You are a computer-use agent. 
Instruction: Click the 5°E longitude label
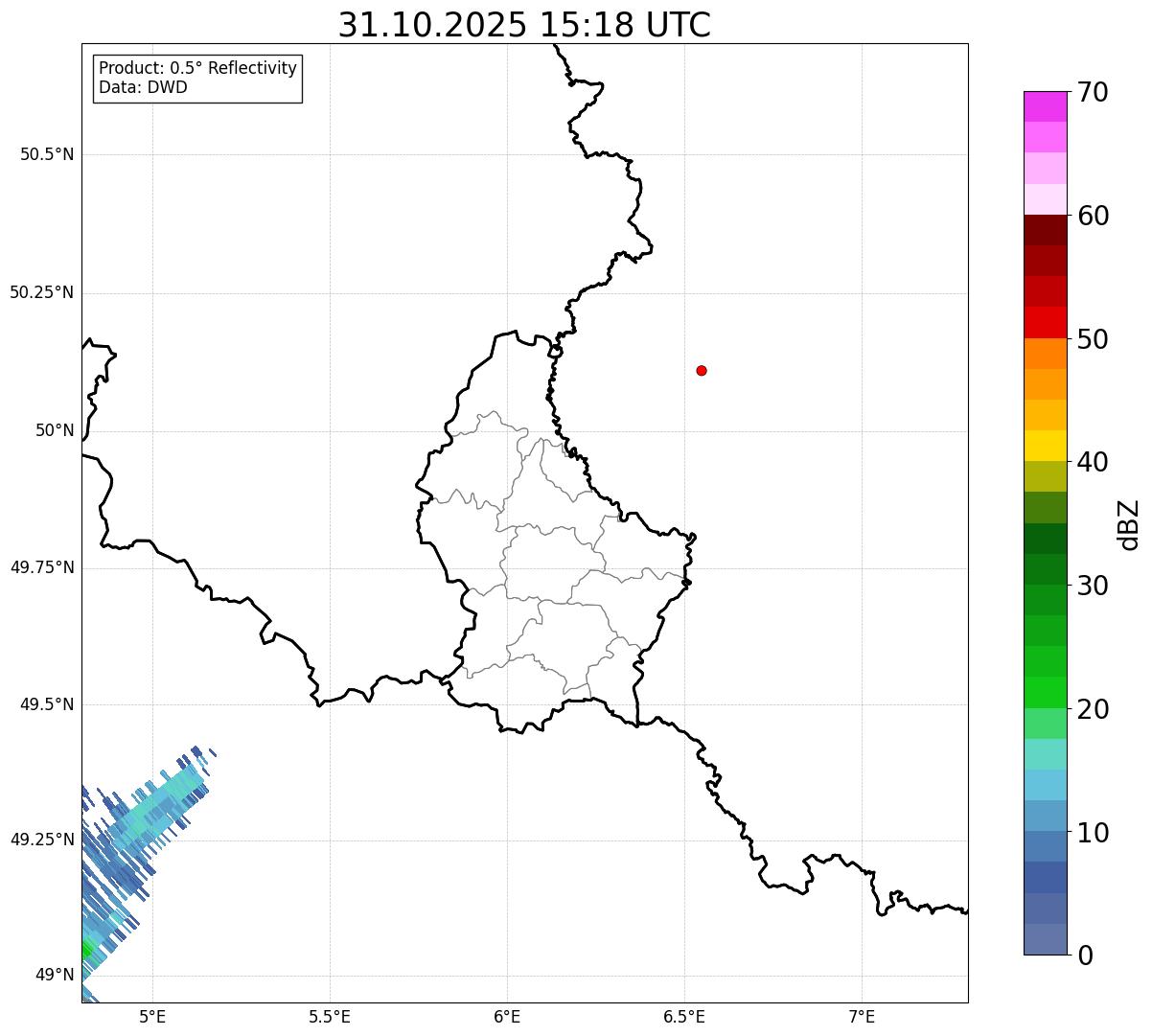pos(152,1016)
